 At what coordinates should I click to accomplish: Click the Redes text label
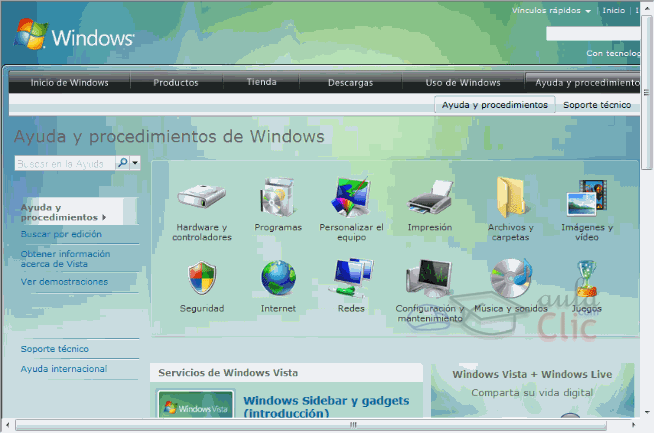pyautogui.click(x=351, y=308)
